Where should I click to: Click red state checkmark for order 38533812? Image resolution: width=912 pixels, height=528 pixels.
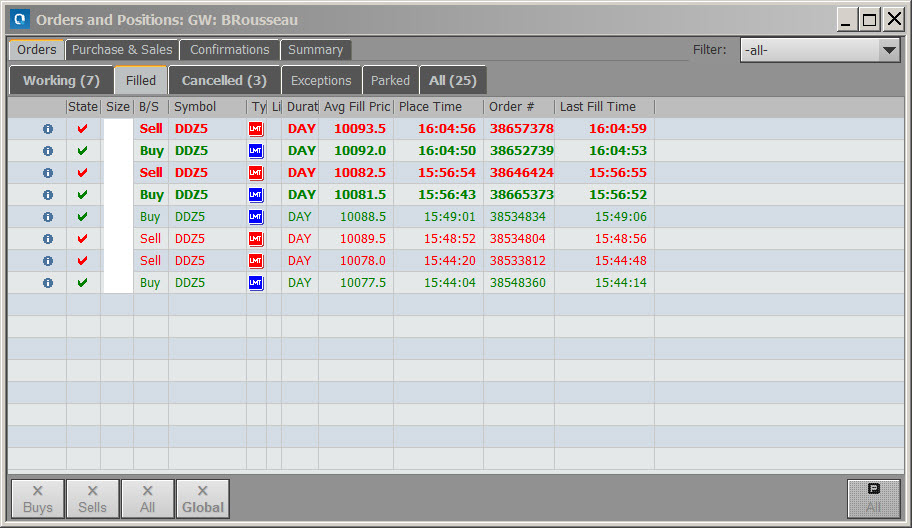(83, 261)
